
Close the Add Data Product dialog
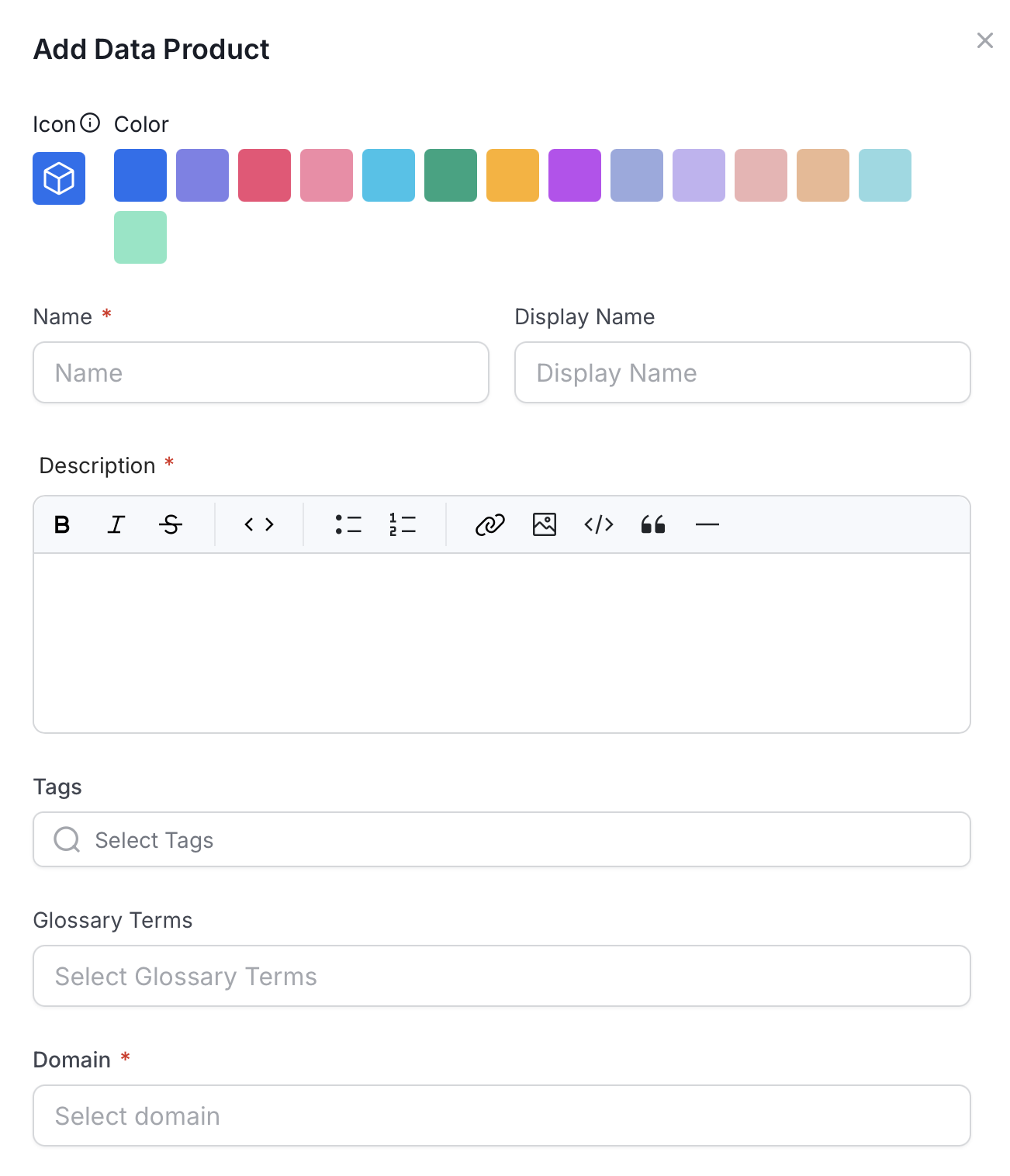coord(985,40)
